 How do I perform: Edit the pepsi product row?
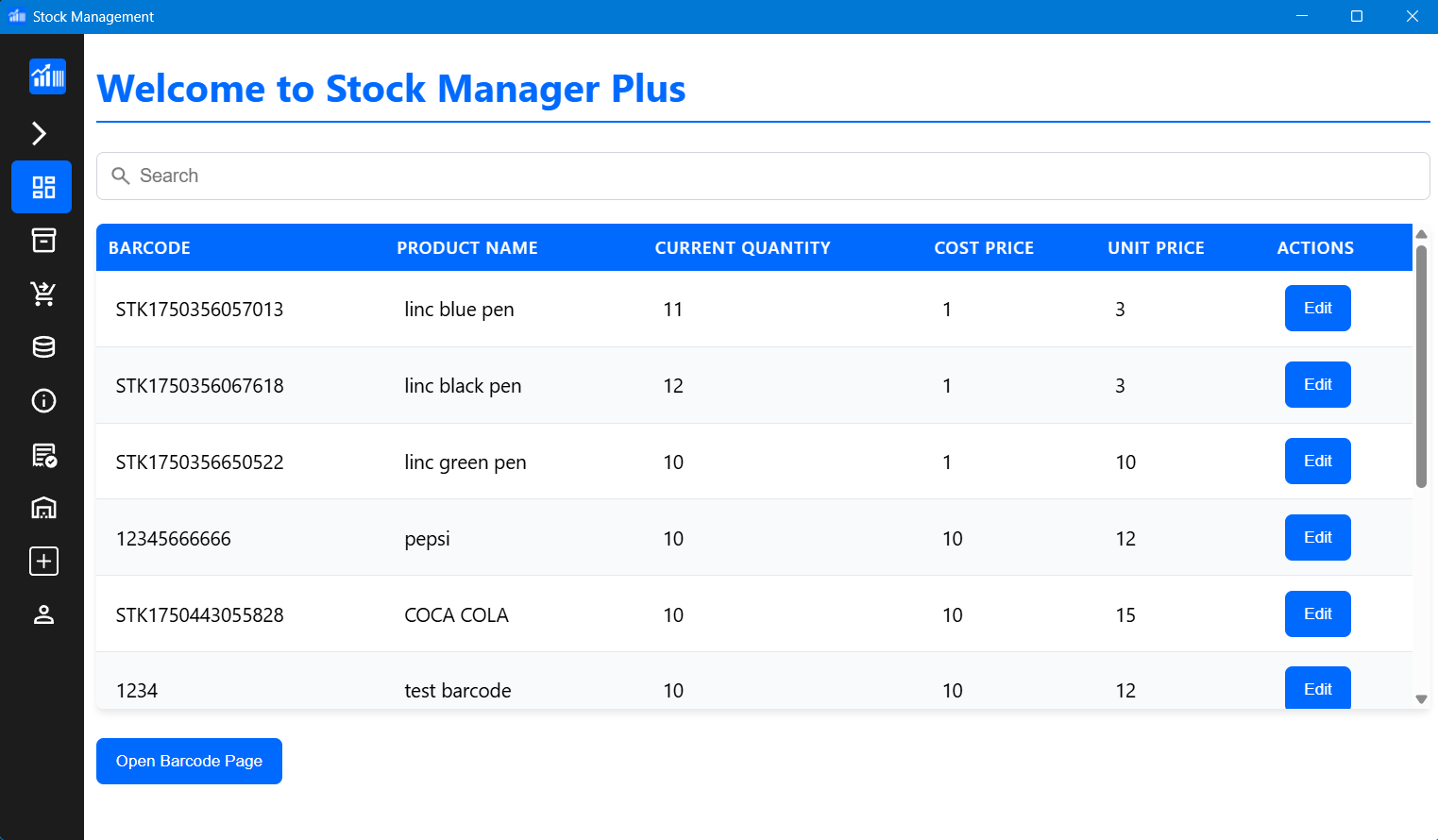[x=1317, y=538]
